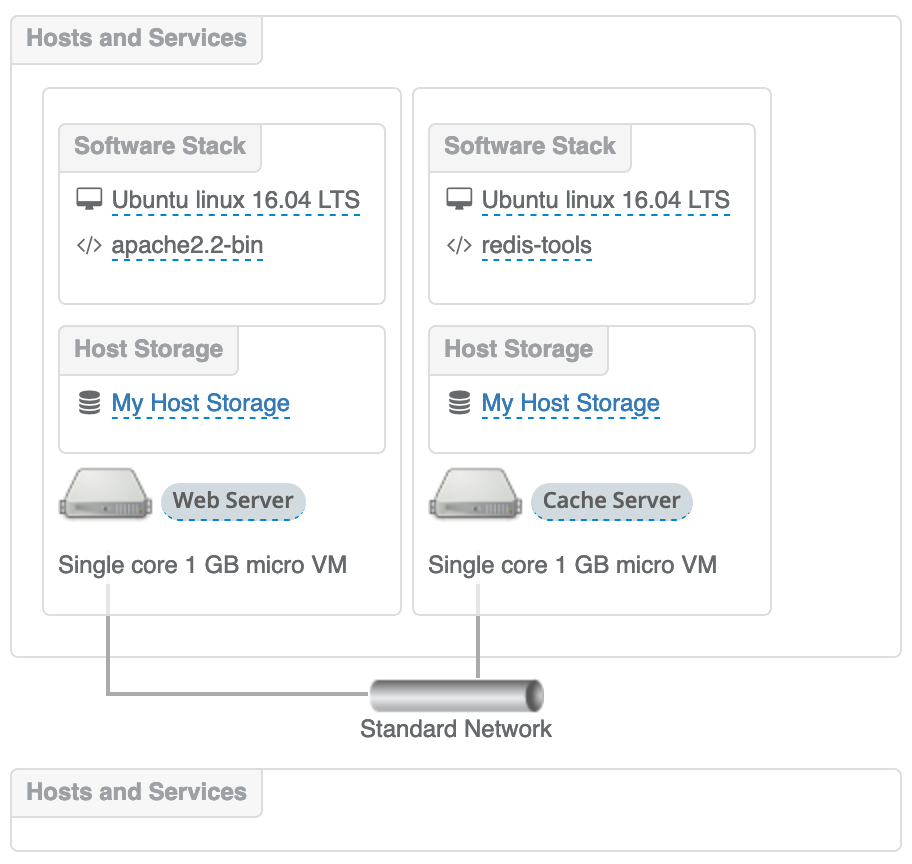Click Ubuntu linux 16.04 LTS in Web Server stack

point(236,200)
